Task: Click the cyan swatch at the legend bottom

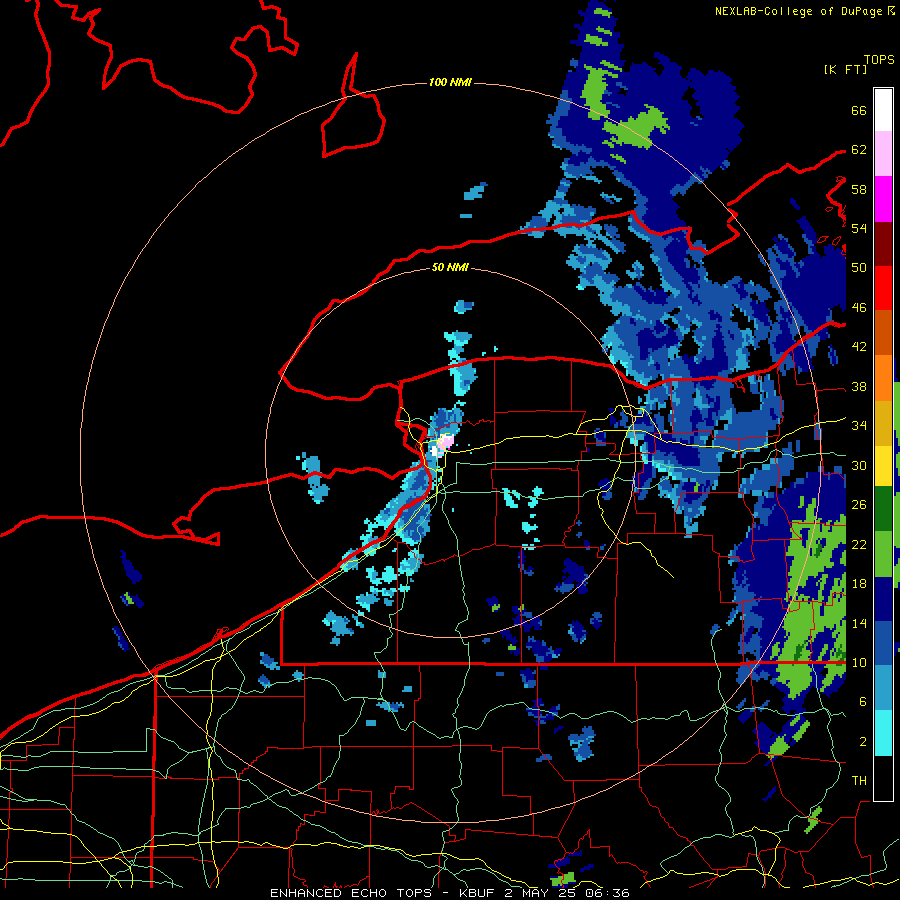Action: 883,733
